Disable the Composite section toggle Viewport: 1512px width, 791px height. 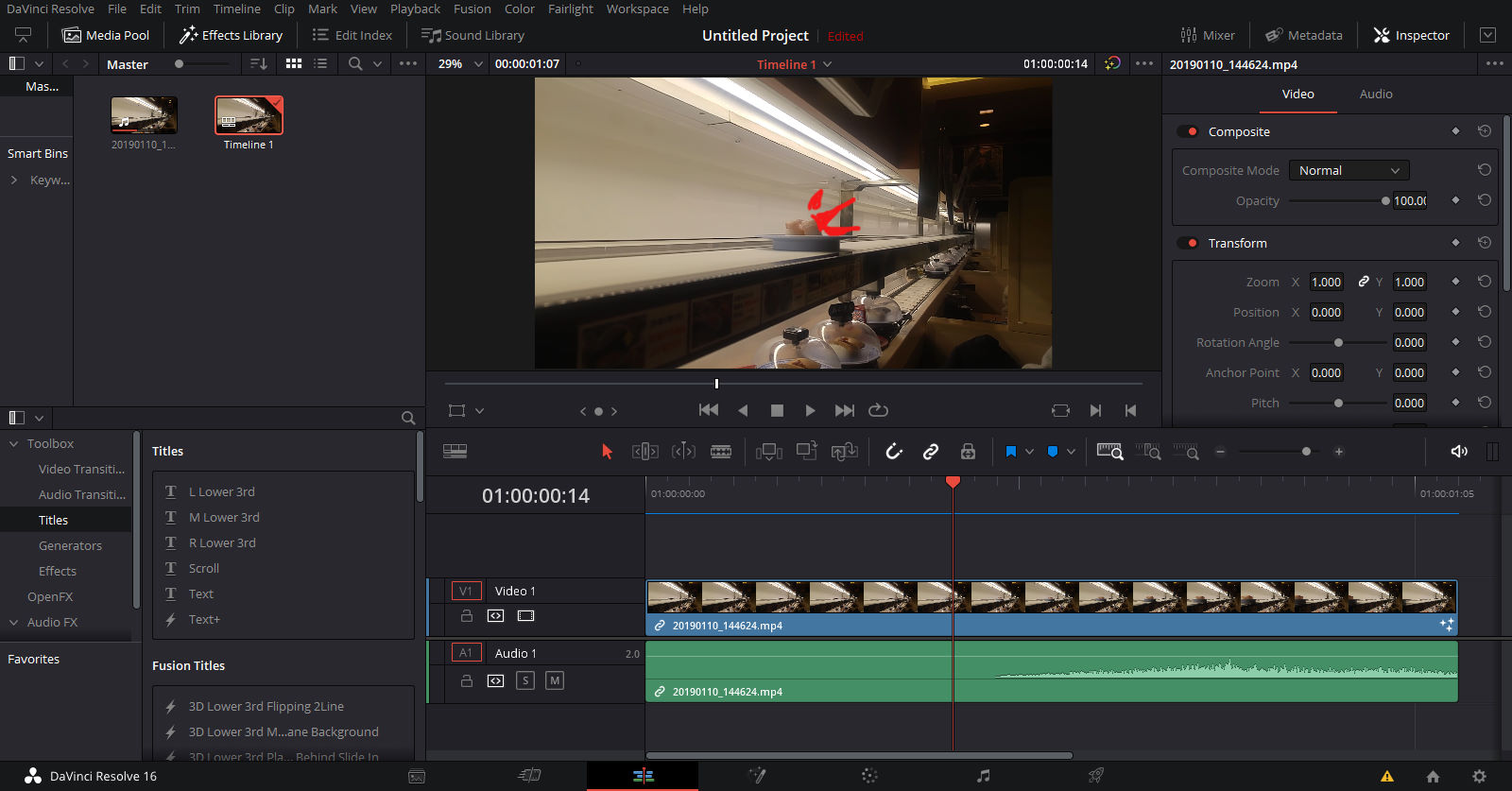1188,131
